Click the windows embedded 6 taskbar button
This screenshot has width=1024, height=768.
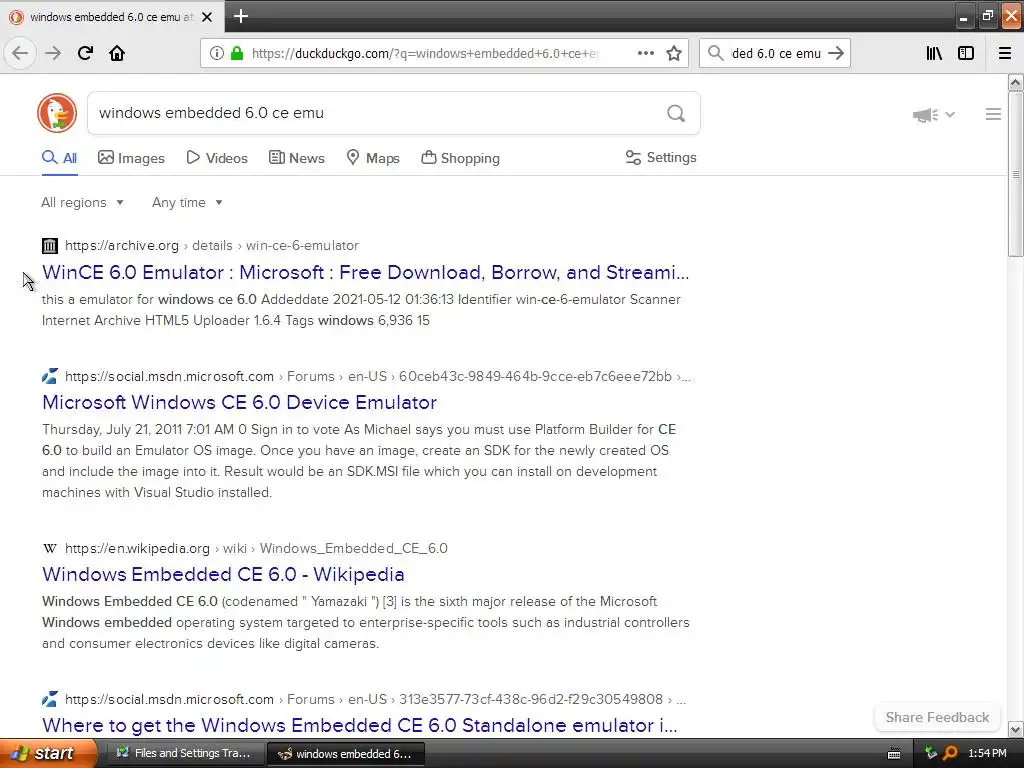(x=345, y=754)
